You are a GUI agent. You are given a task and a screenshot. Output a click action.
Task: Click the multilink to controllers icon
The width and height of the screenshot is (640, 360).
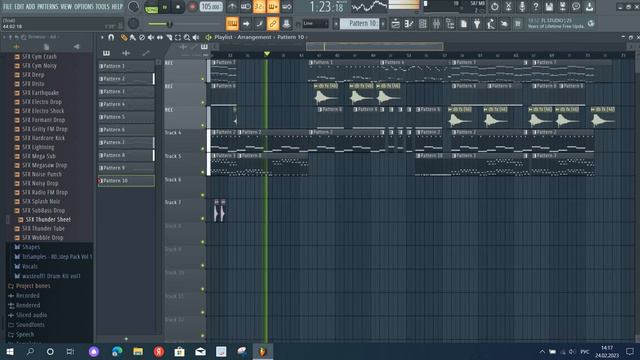pos(287,24)
